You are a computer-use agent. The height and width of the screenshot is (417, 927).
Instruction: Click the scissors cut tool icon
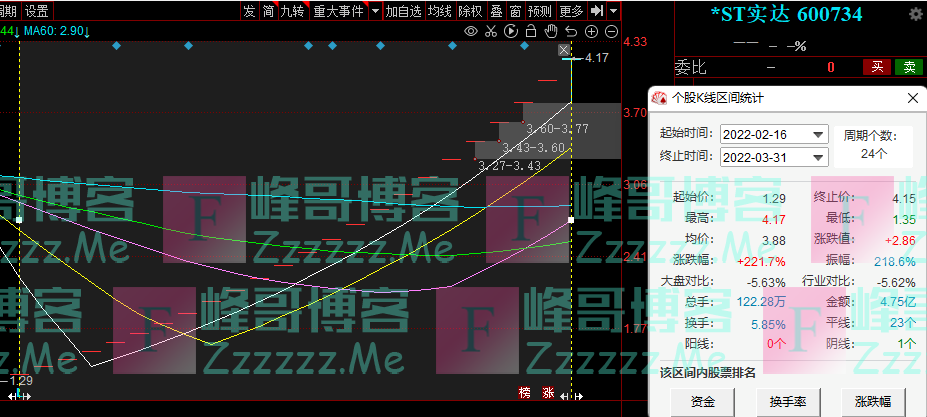[x=490, y=32]
